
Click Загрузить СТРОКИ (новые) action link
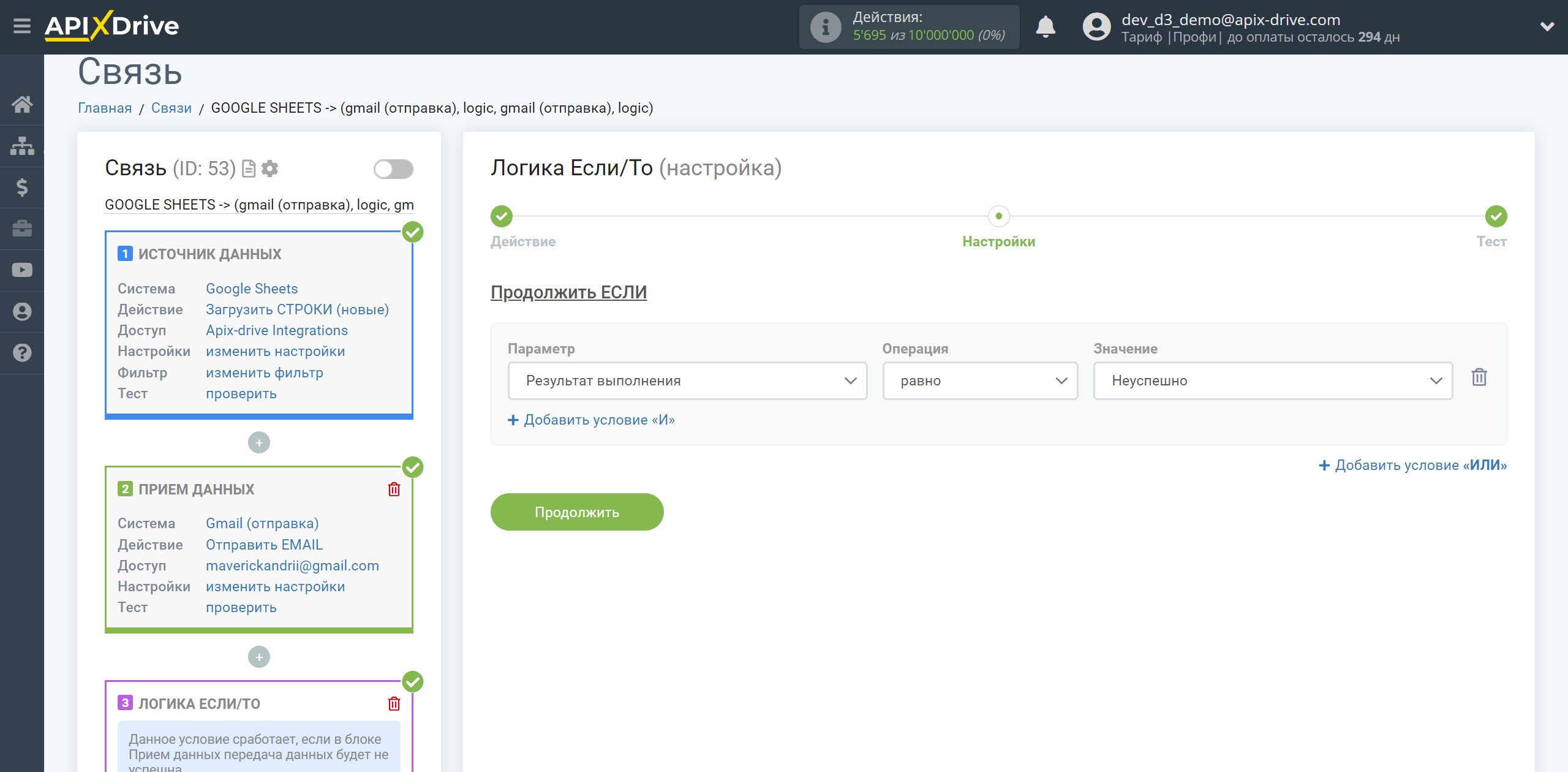coord(297,309)
